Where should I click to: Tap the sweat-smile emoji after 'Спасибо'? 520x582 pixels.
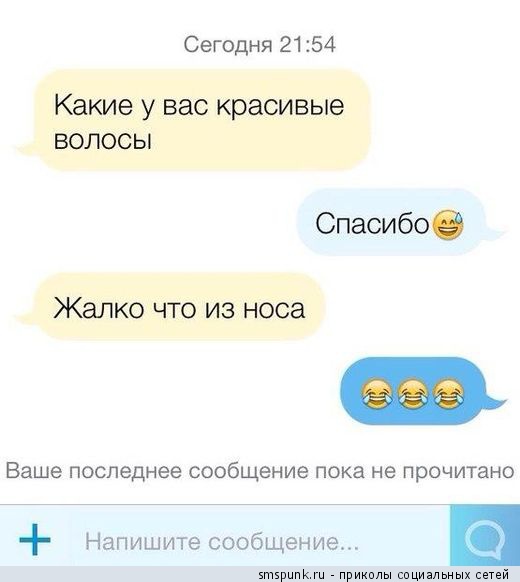click(449, 225)
